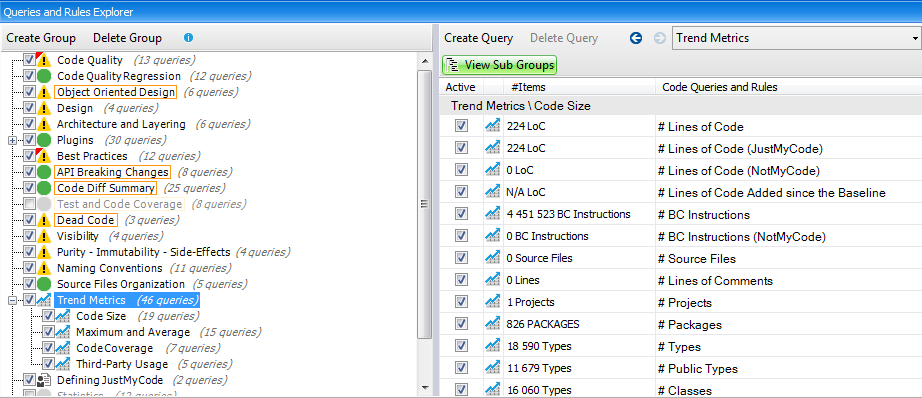This screenshot has width=922, height=398.
Task: Click the Delete Query button
Action: coord(564,38)
